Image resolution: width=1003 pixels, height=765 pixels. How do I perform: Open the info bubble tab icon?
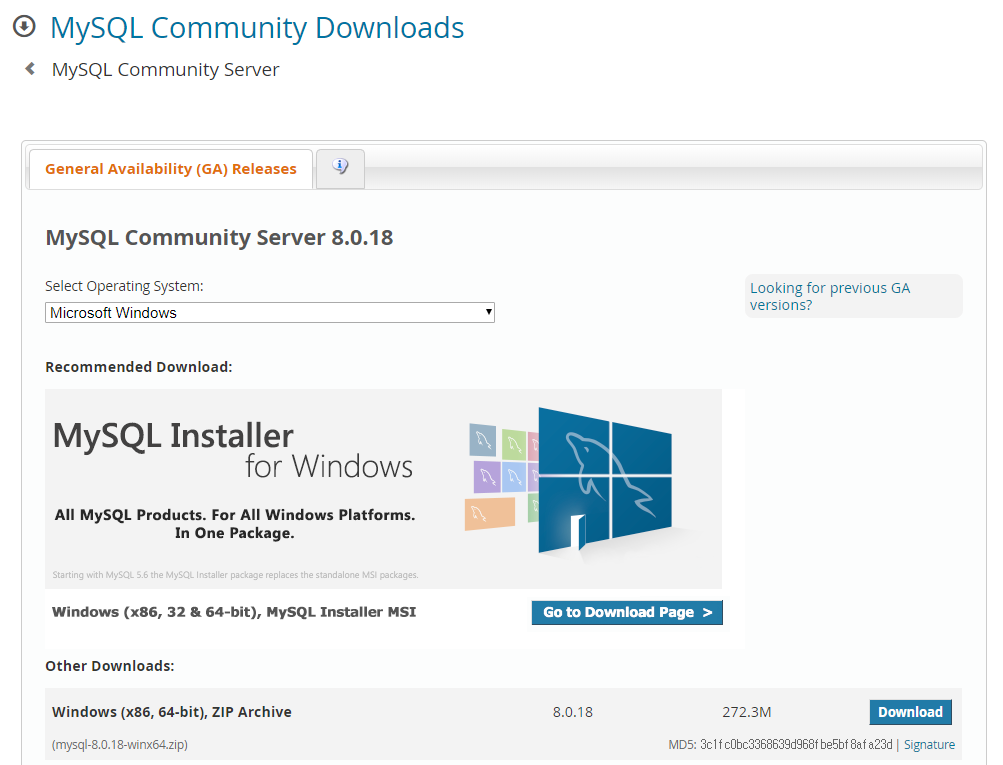pos(340,168)
